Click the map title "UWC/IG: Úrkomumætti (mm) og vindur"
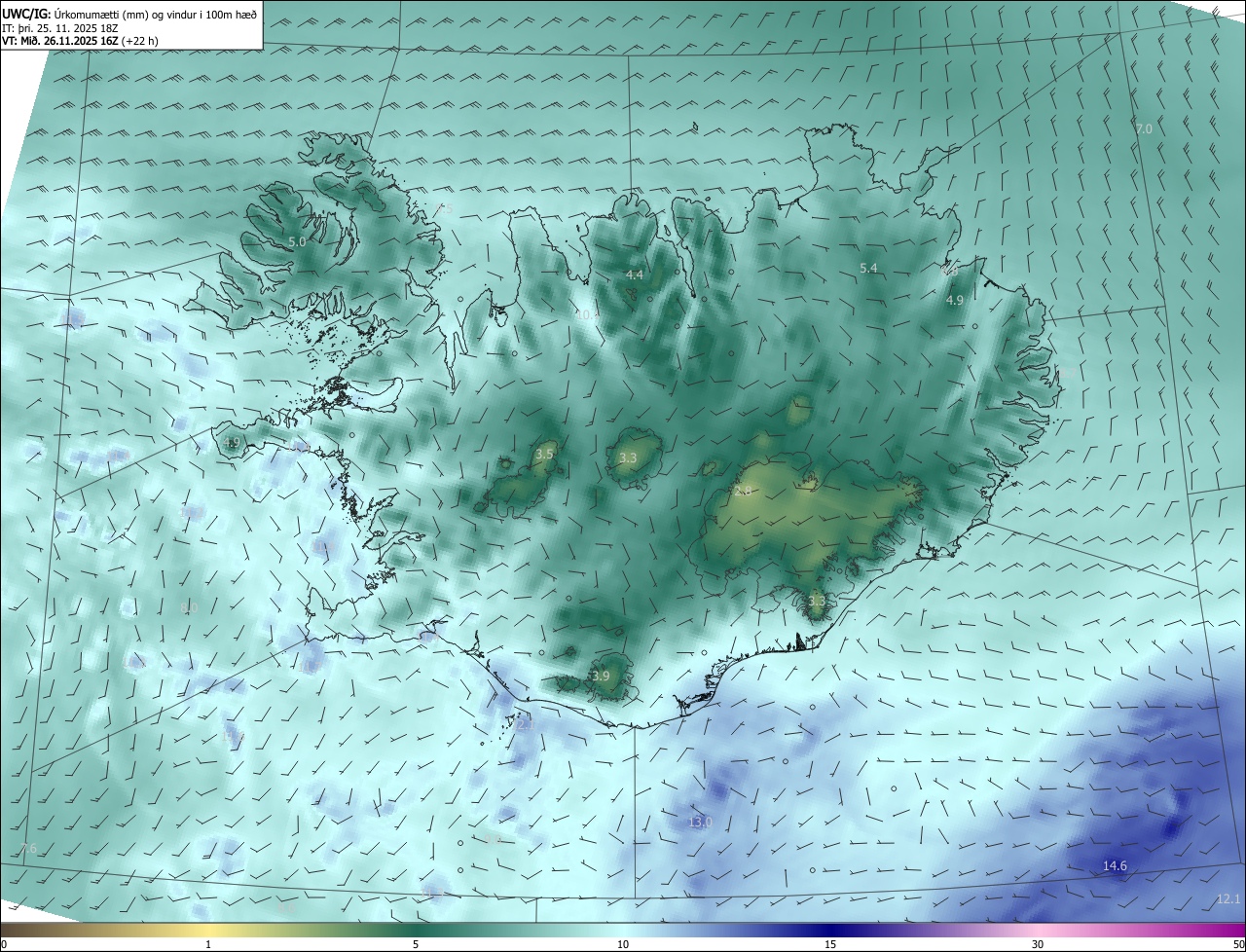1246x952 pixels. 129,15
